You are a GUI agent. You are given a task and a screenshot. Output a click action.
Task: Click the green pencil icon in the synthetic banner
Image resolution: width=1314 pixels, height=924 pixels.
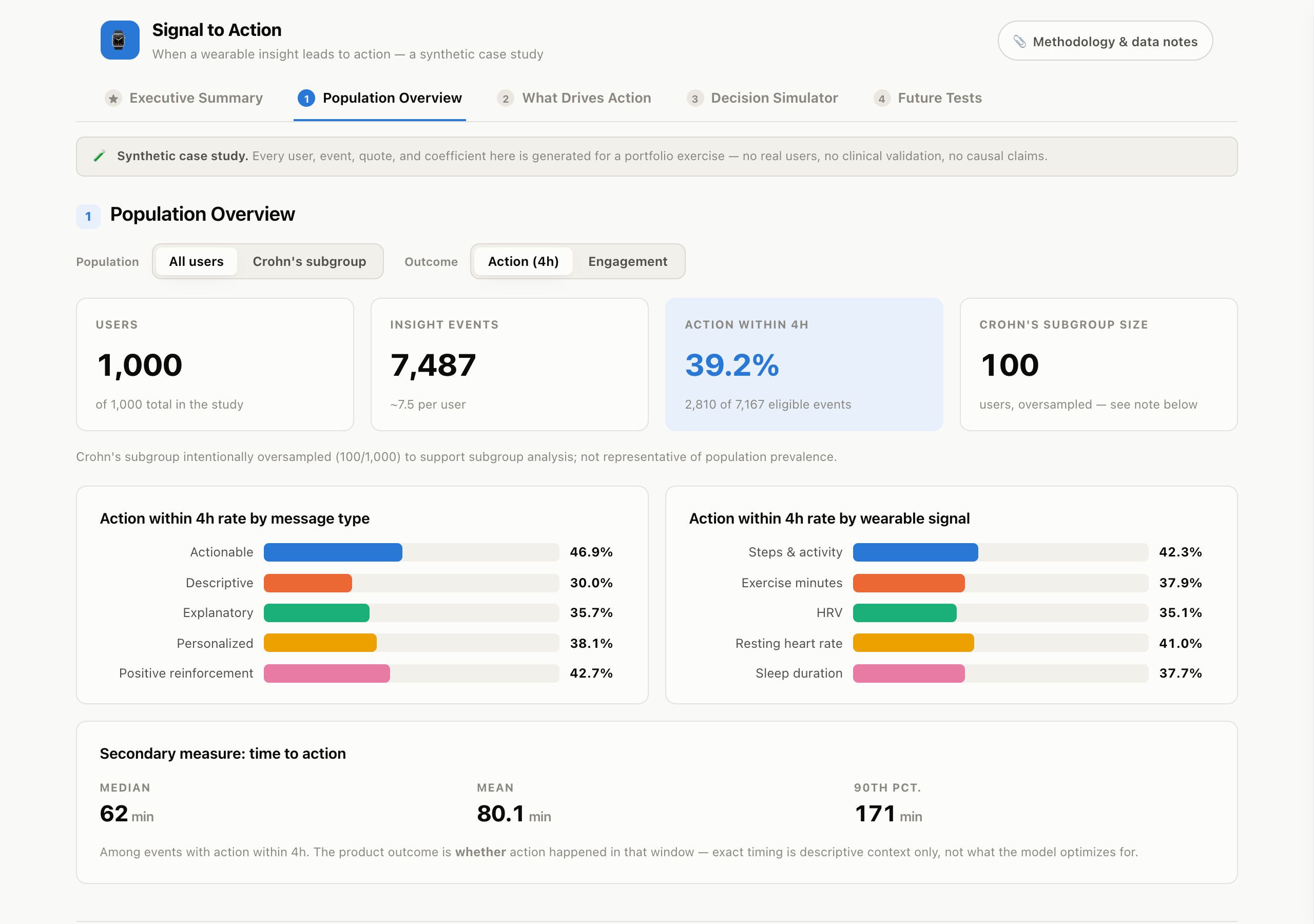pos(100,156)
